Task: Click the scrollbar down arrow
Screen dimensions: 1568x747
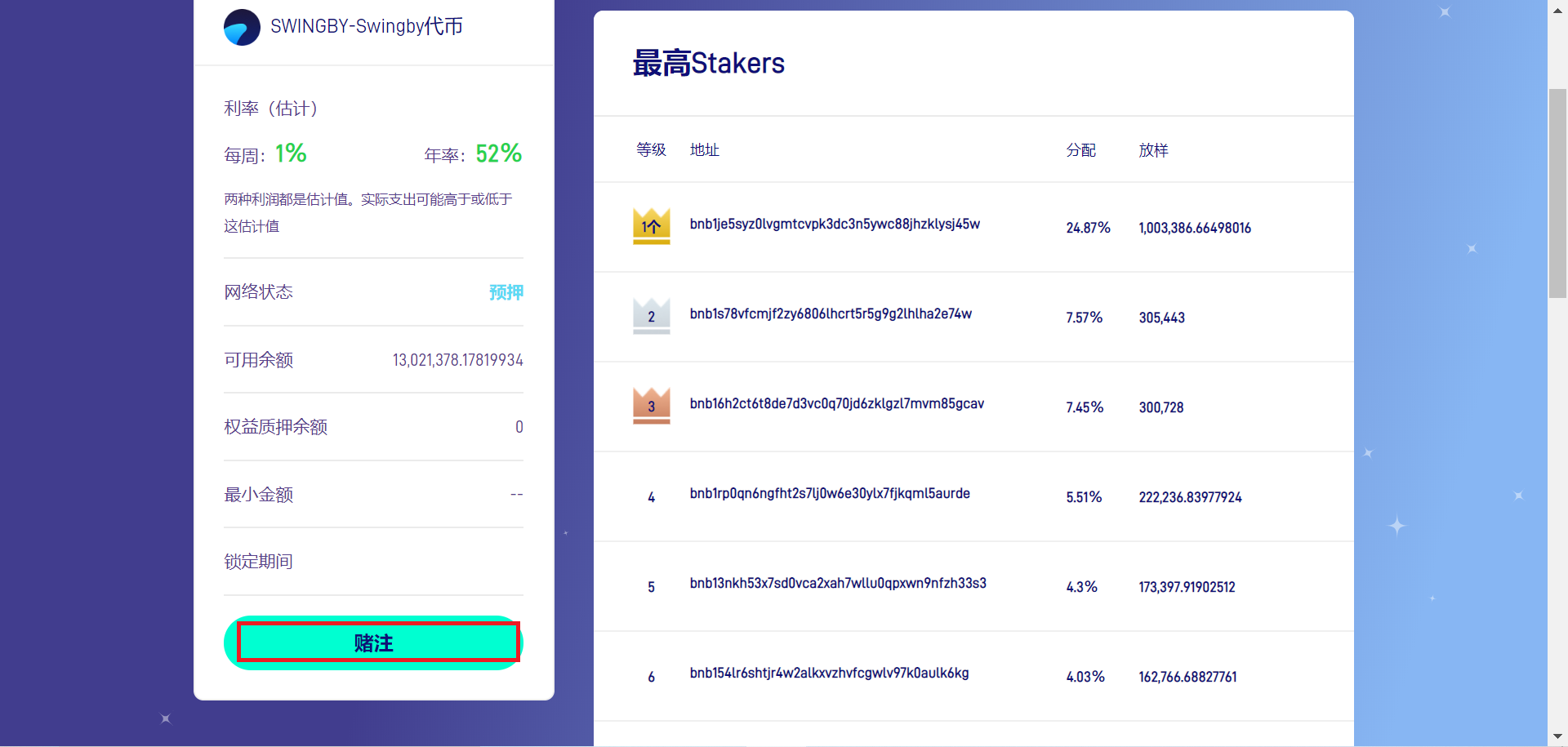Action: [1557, 737]
